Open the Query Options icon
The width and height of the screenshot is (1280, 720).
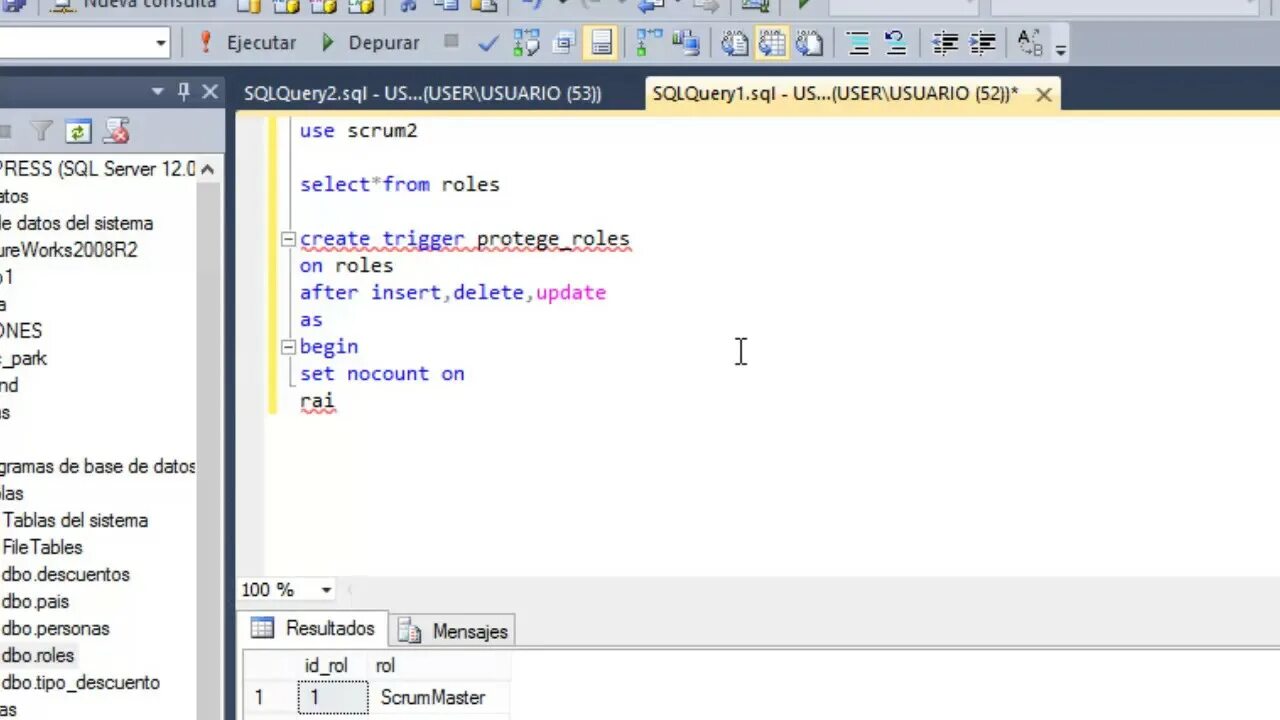click(564, 43)
